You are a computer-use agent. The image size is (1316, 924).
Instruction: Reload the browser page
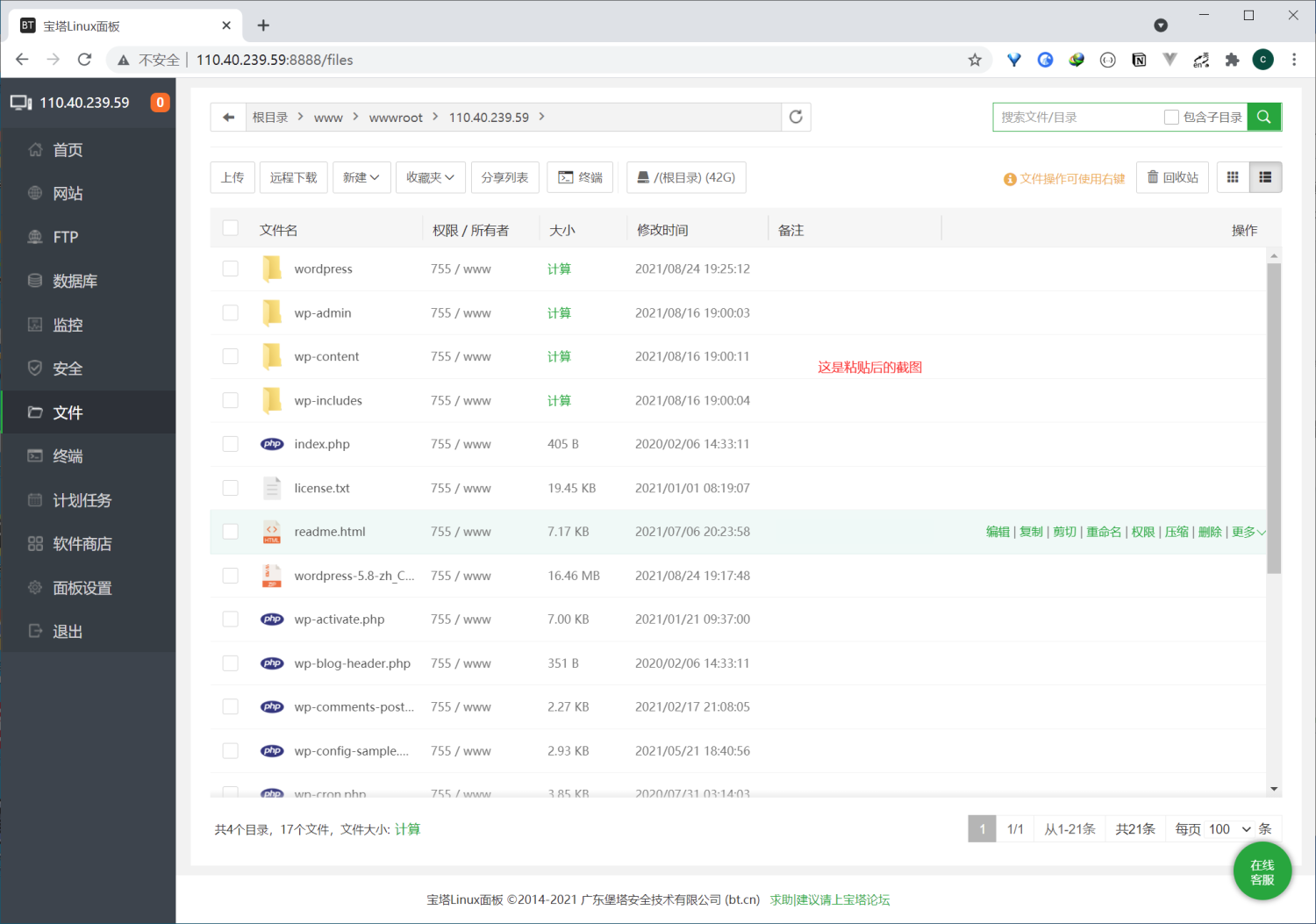click(84, 60)
